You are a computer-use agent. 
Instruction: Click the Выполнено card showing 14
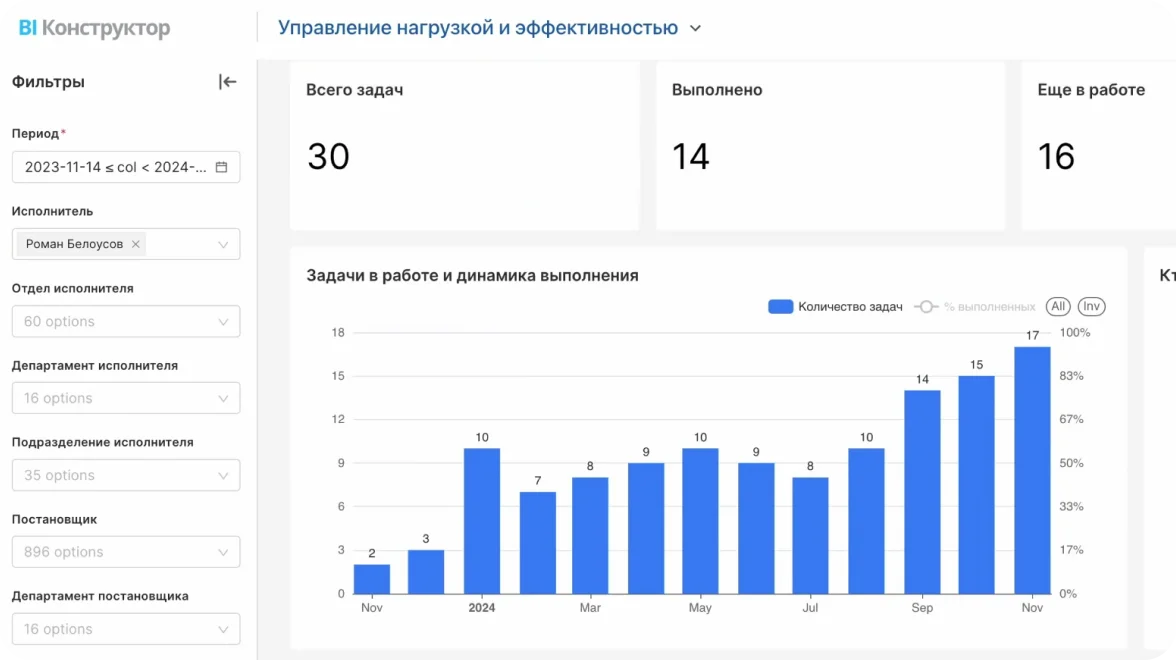[830, 145]
